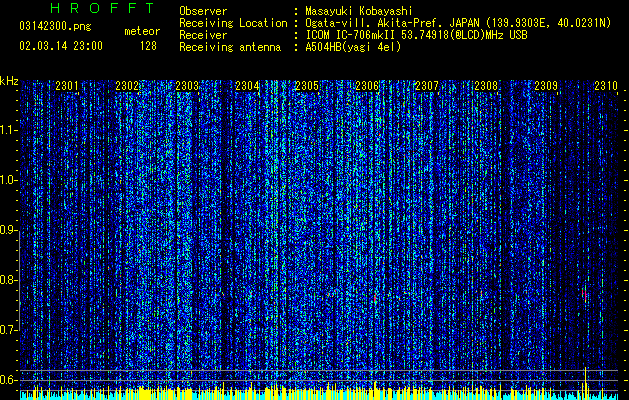Select the filename 03142300.png

55,27
